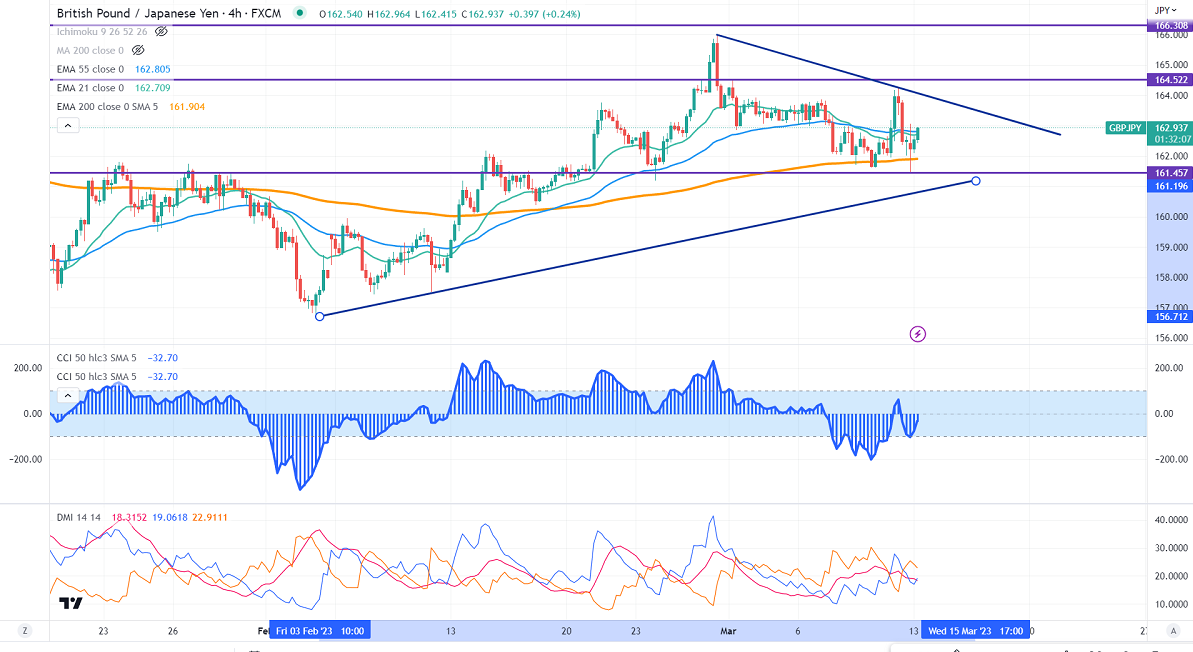
Task: Select the EMA 55 close indicator label
Action: [x=90, y=69]
